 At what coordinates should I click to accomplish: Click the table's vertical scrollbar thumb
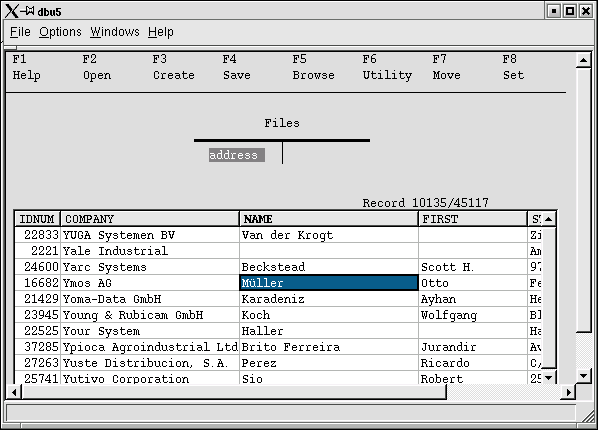548,297
